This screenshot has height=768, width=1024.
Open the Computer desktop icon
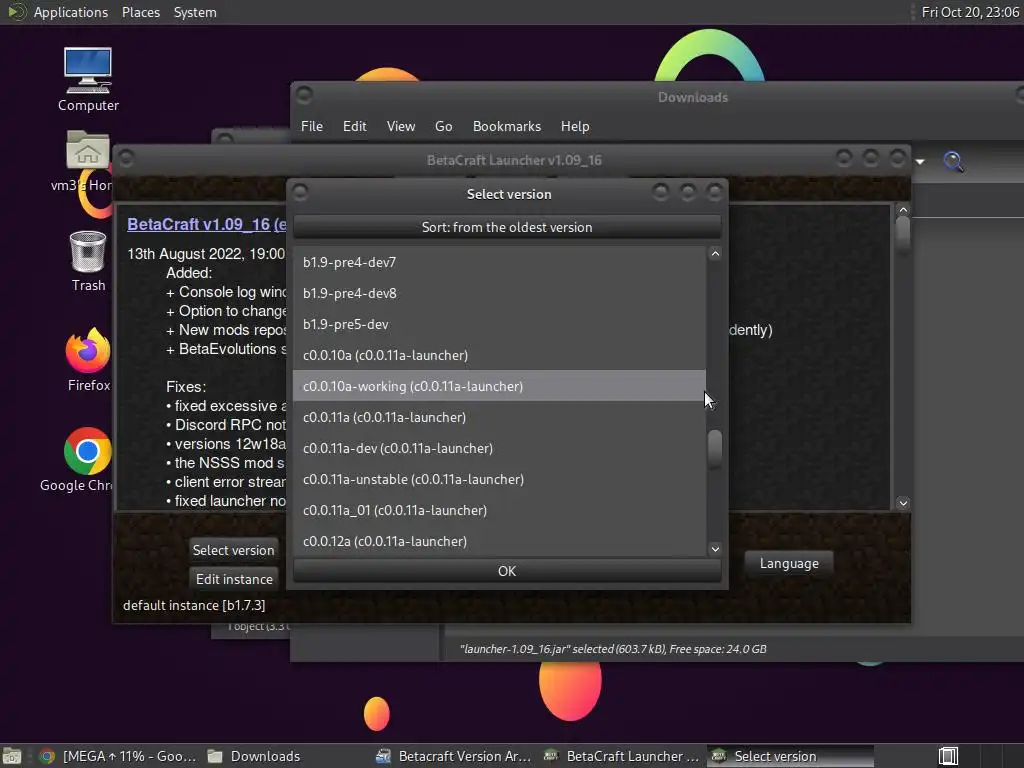click(88, 79)
